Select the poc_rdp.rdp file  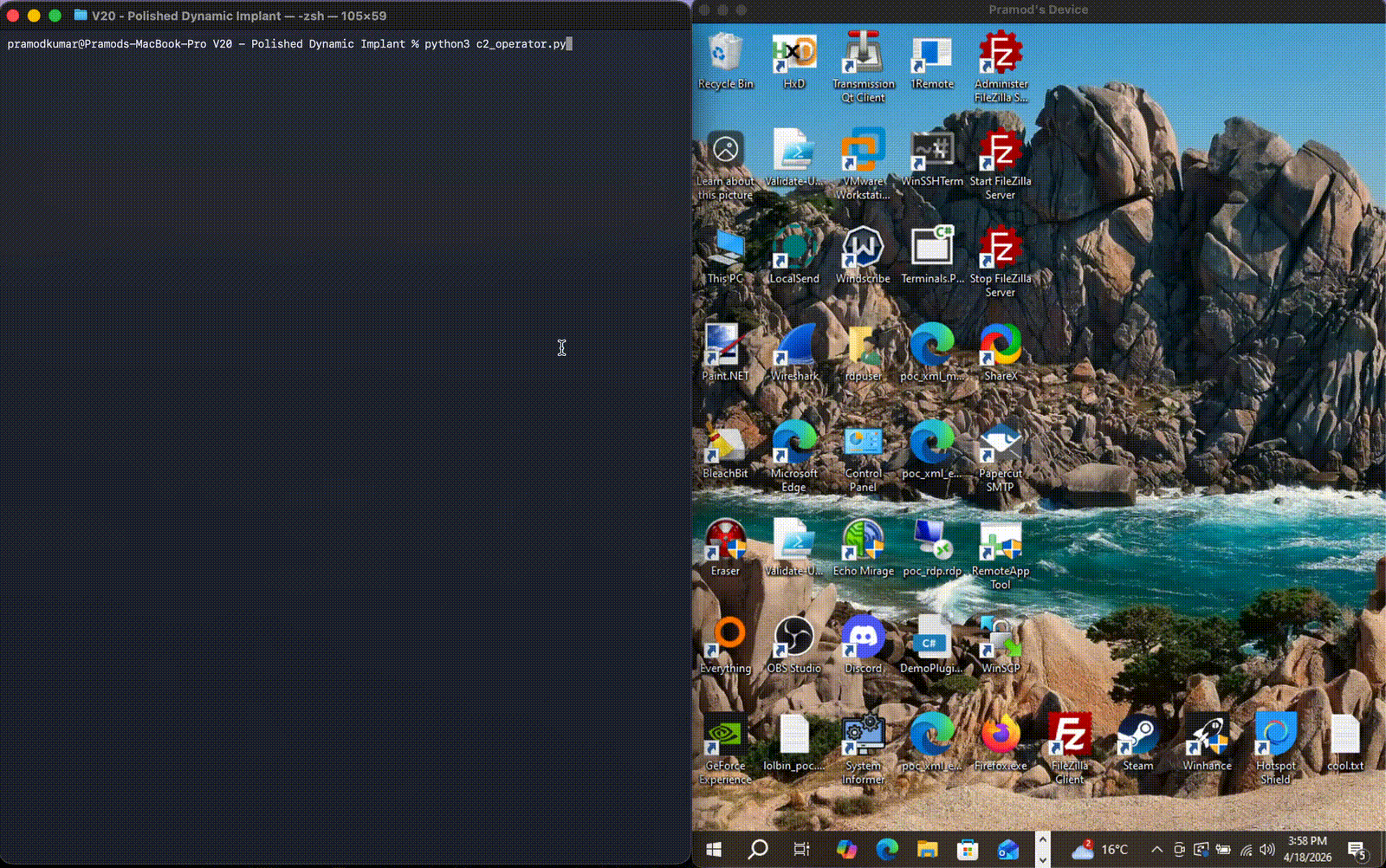(931, 547)
